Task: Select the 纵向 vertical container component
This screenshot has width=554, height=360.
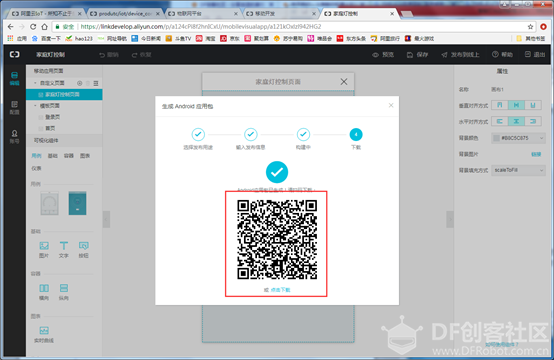Action: pos(64,292)
